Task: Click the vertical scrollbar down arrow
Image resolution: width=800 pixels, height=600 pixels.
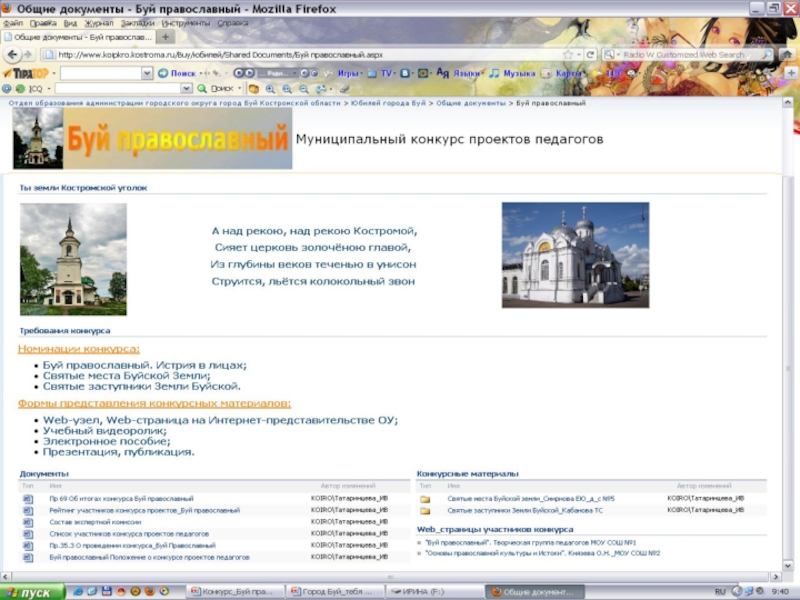Action: click(788, 565)
